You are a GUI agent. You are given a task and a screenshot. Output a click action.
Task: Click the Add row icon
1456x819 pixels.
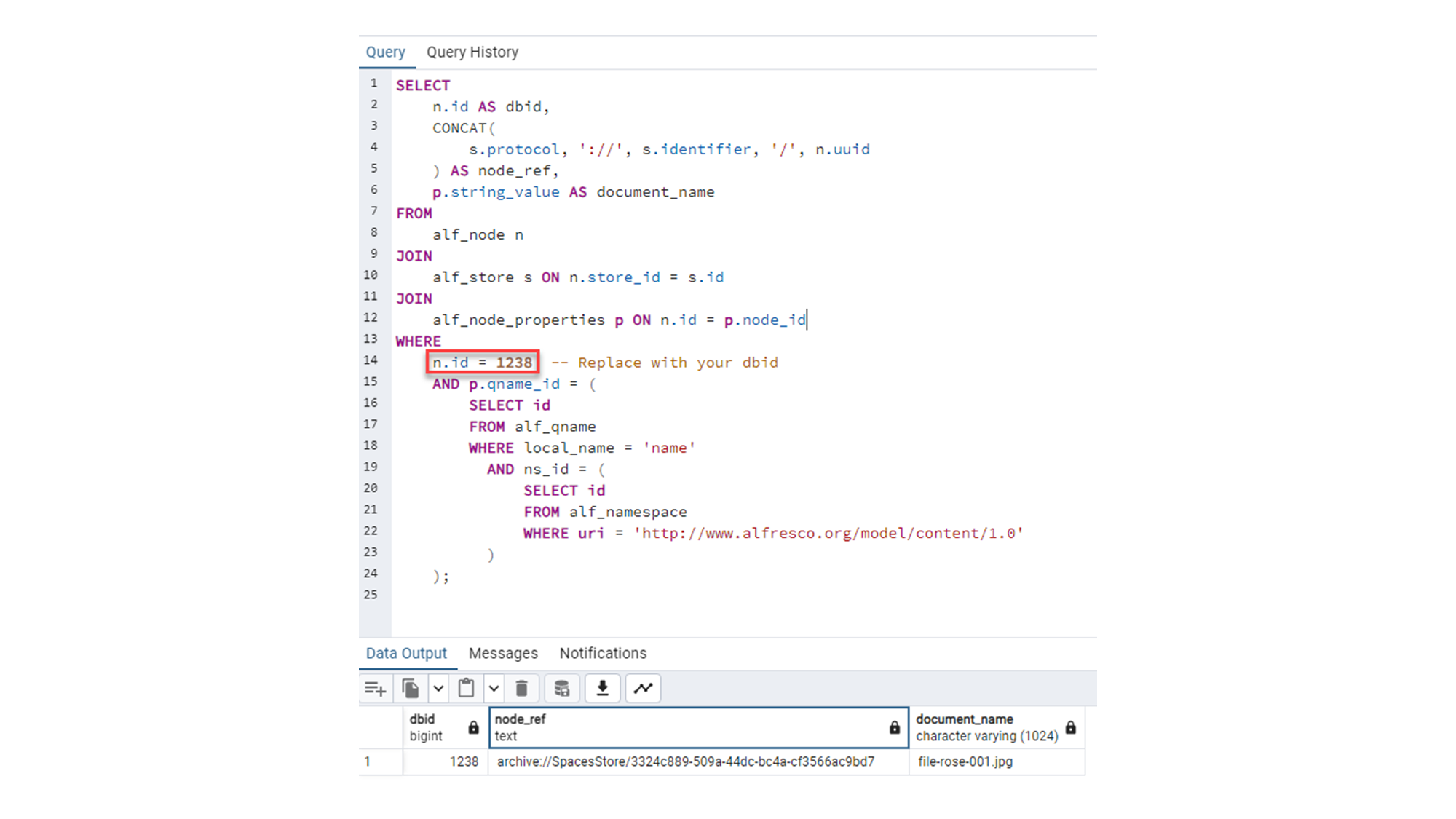tap(376, 688)
